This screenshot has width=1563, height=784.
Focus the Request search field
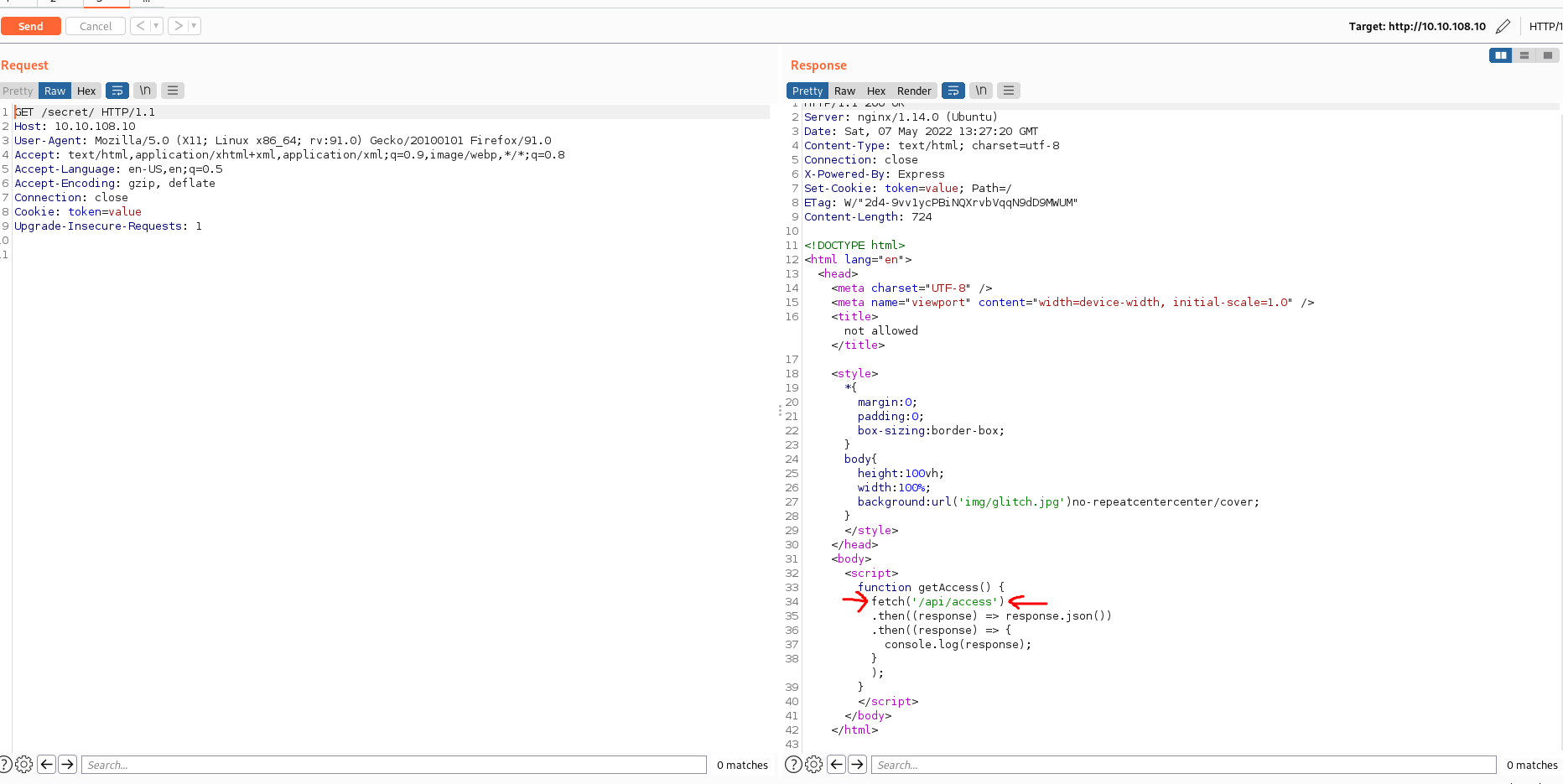tap(394, 765)
